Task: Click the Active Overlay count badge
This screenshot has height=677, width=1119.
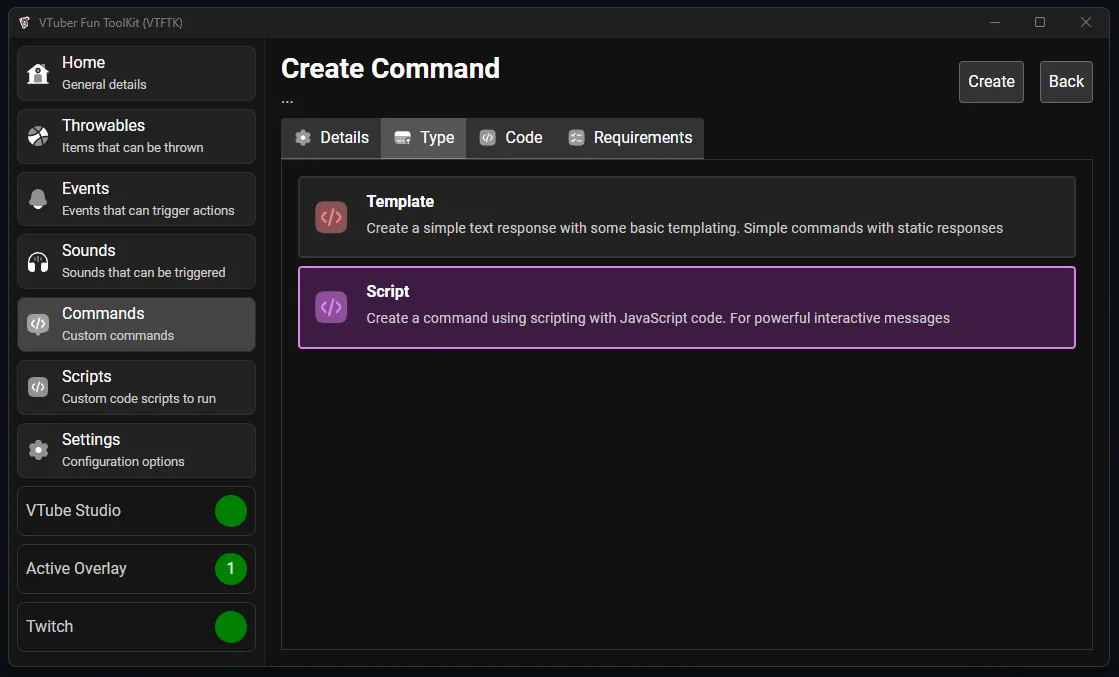Action: pos(231,569)
